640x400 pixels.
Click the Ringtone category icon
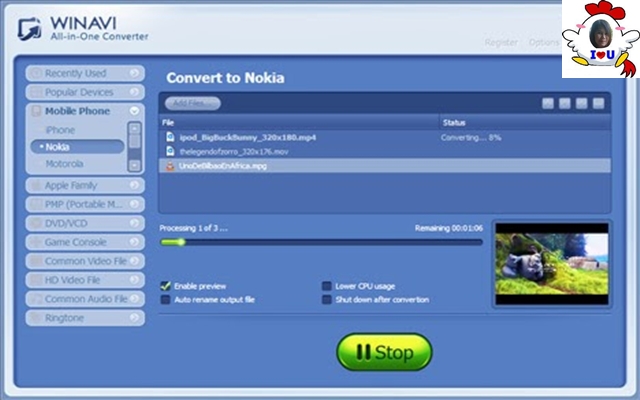[x=36, y=318]
